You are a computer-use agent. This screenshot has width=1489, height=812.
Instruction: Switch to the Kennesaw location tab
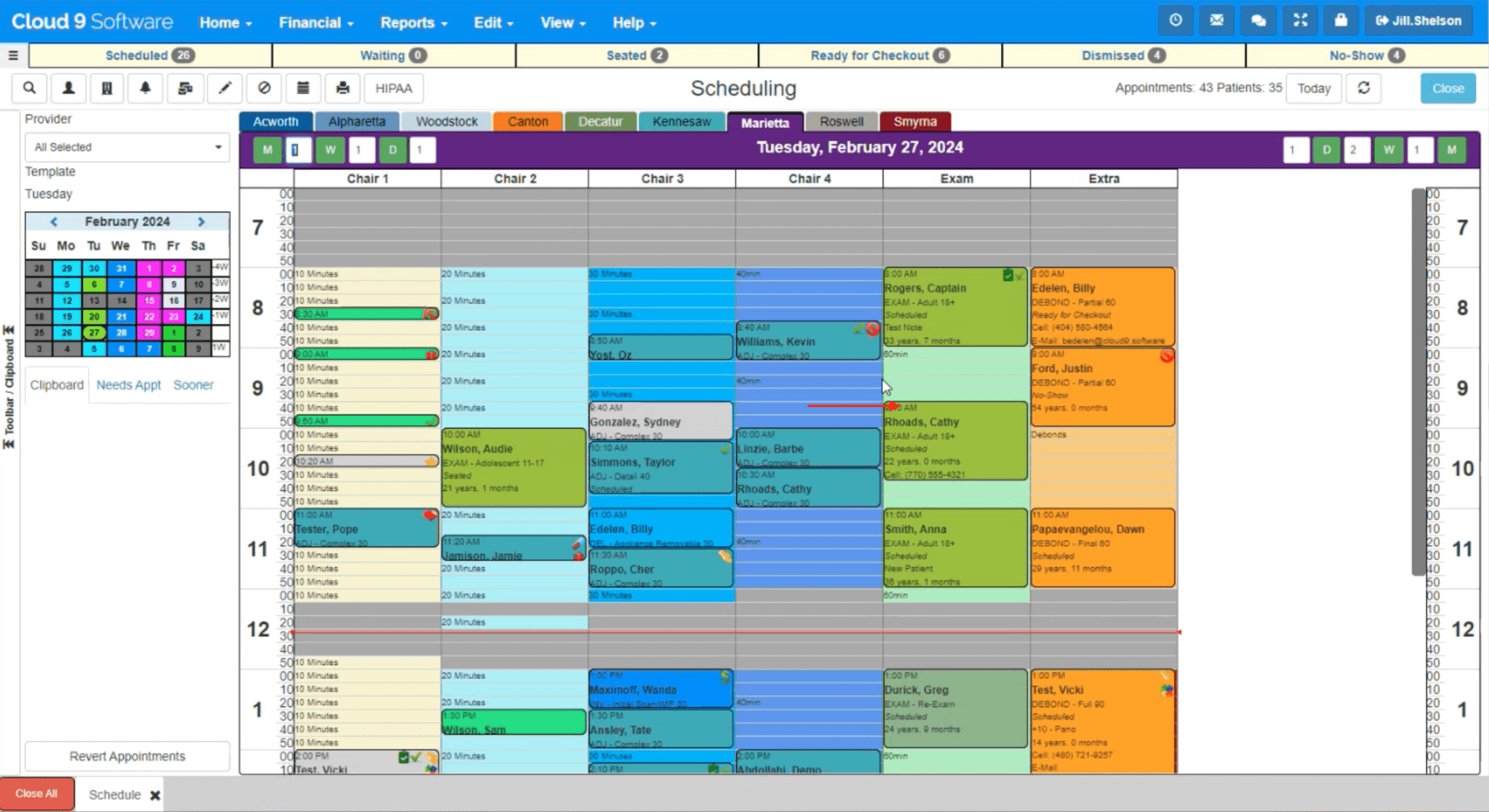[x=681, y=121]
